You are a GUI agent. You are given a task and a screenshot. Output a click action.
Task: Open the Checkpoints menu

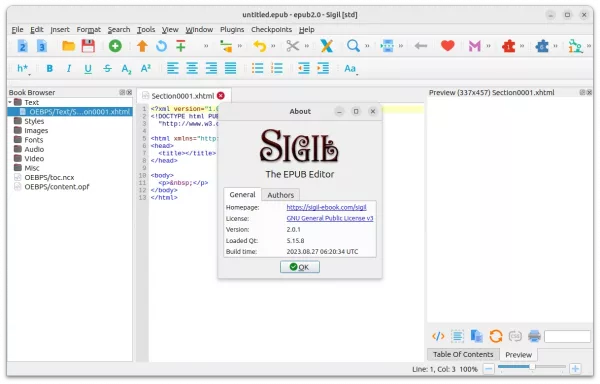[x=271, y=29]
